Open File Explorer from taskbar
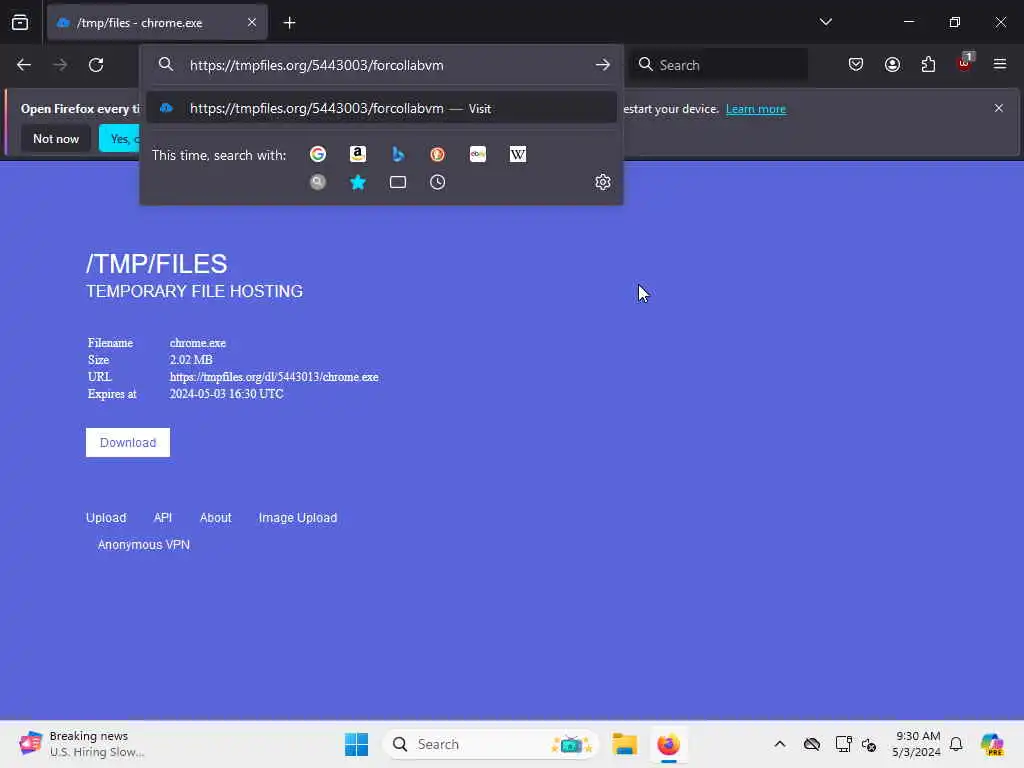 click(624, 744)
